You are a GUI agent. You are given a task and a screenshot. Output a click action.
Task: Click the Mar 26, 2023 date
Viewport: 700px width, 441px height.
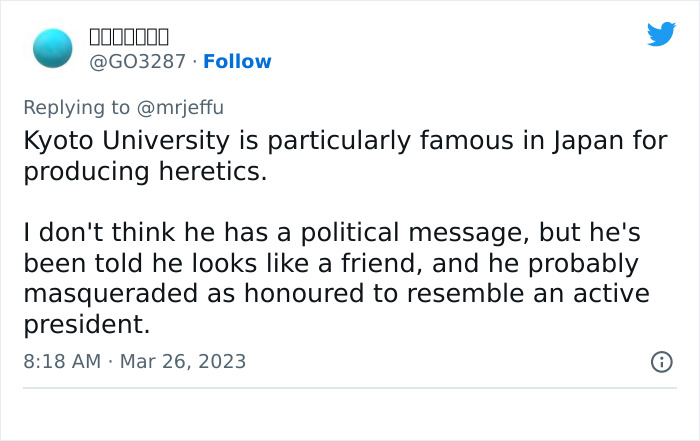point(183,361)
